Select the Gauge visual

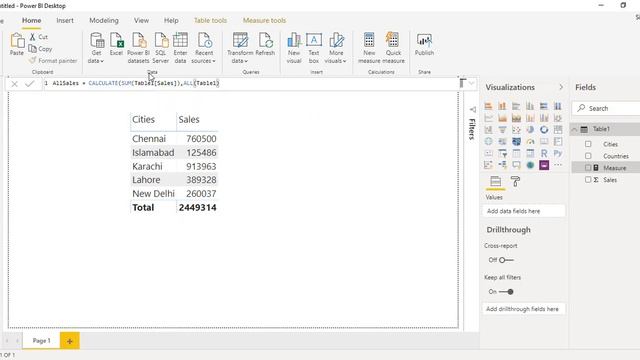pyautogui.click(x=530, y=142)
